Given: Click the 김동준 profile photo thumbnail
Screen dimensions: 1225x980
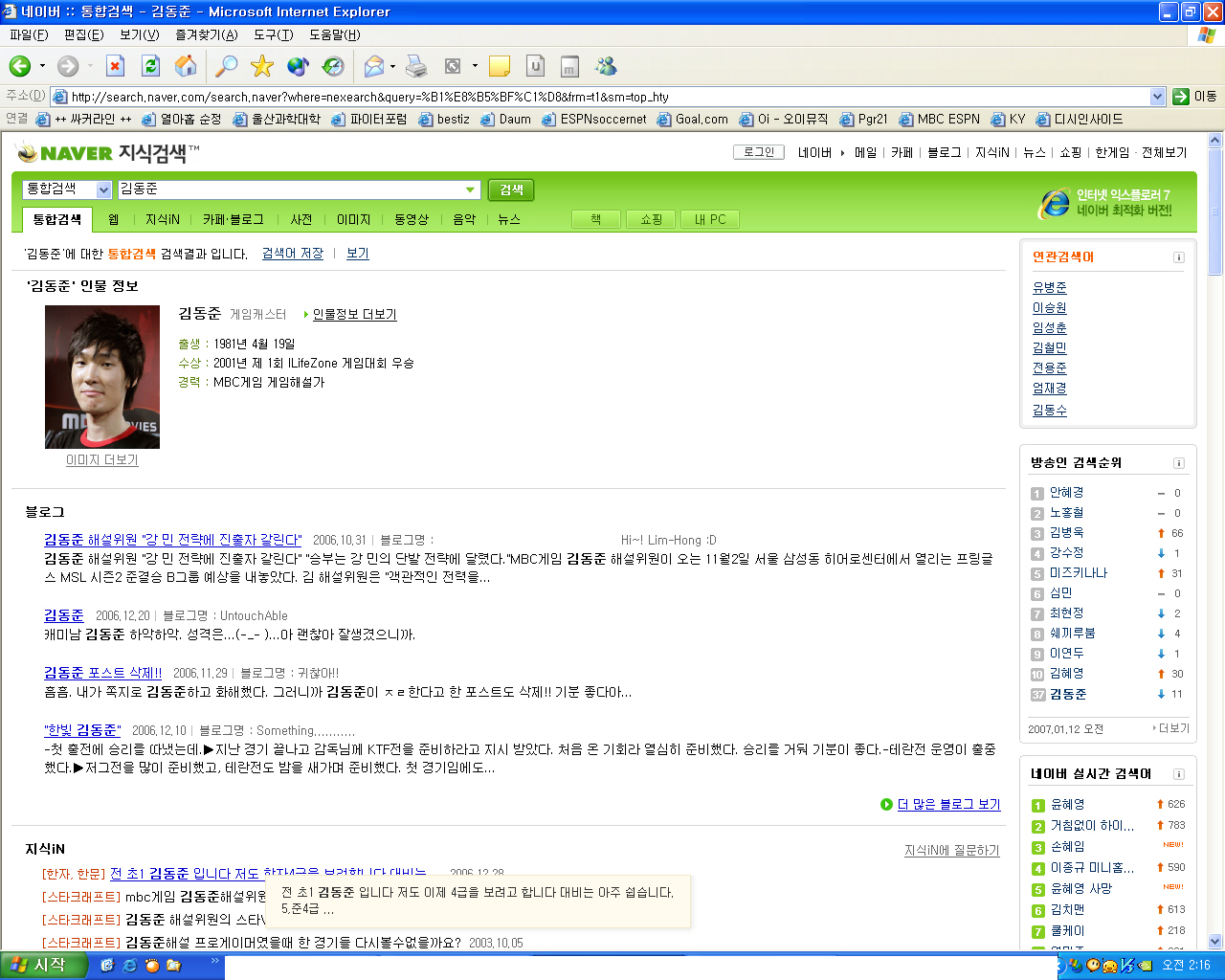Looking at the screenshot, I should tap(102, 377).
